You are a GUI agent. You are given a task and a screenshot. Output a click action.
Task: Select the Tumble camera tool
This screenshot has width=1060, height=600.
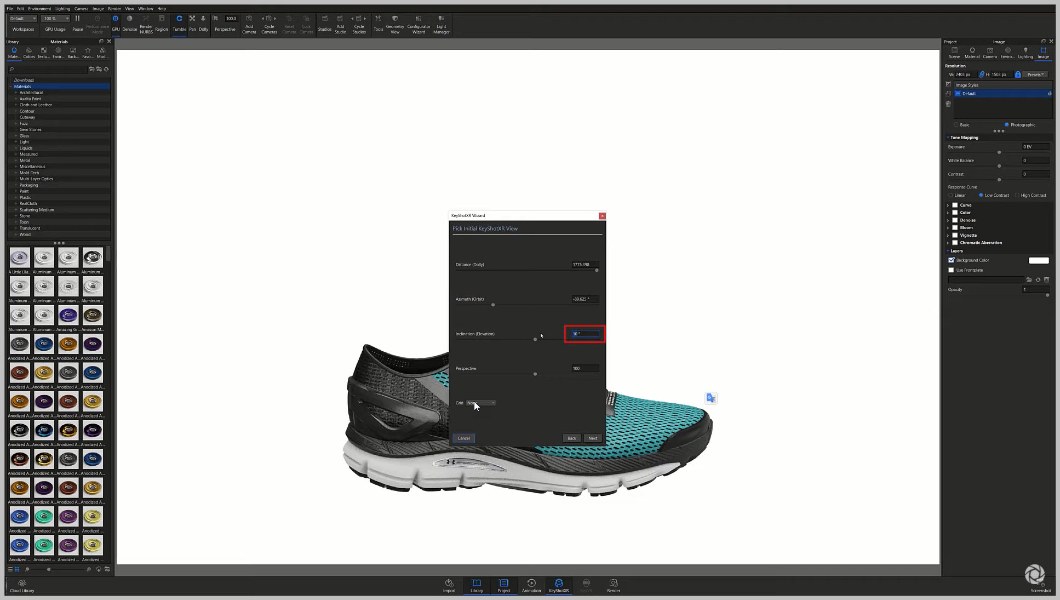coord(179,18)
